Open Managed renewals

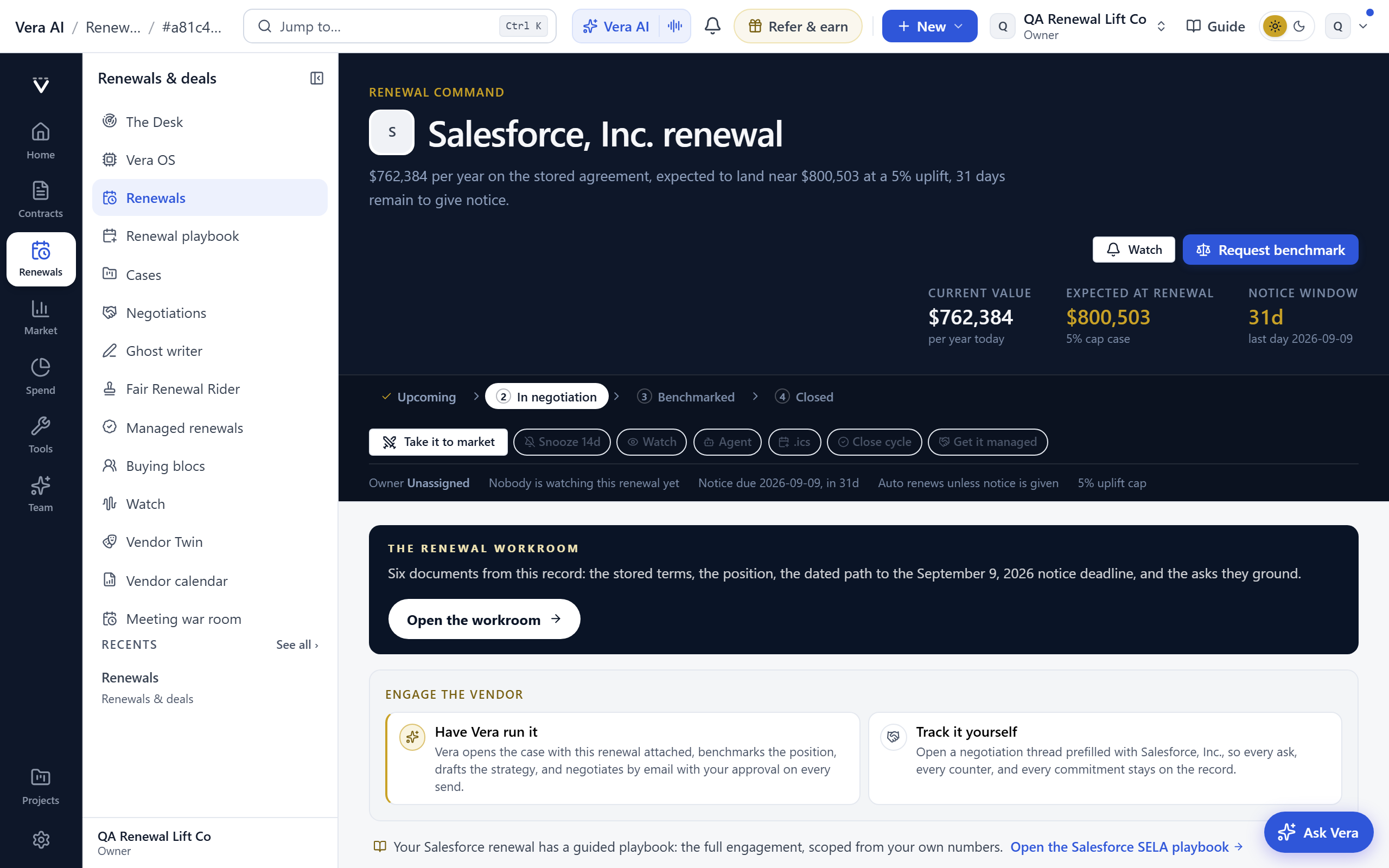pos(210,427)
